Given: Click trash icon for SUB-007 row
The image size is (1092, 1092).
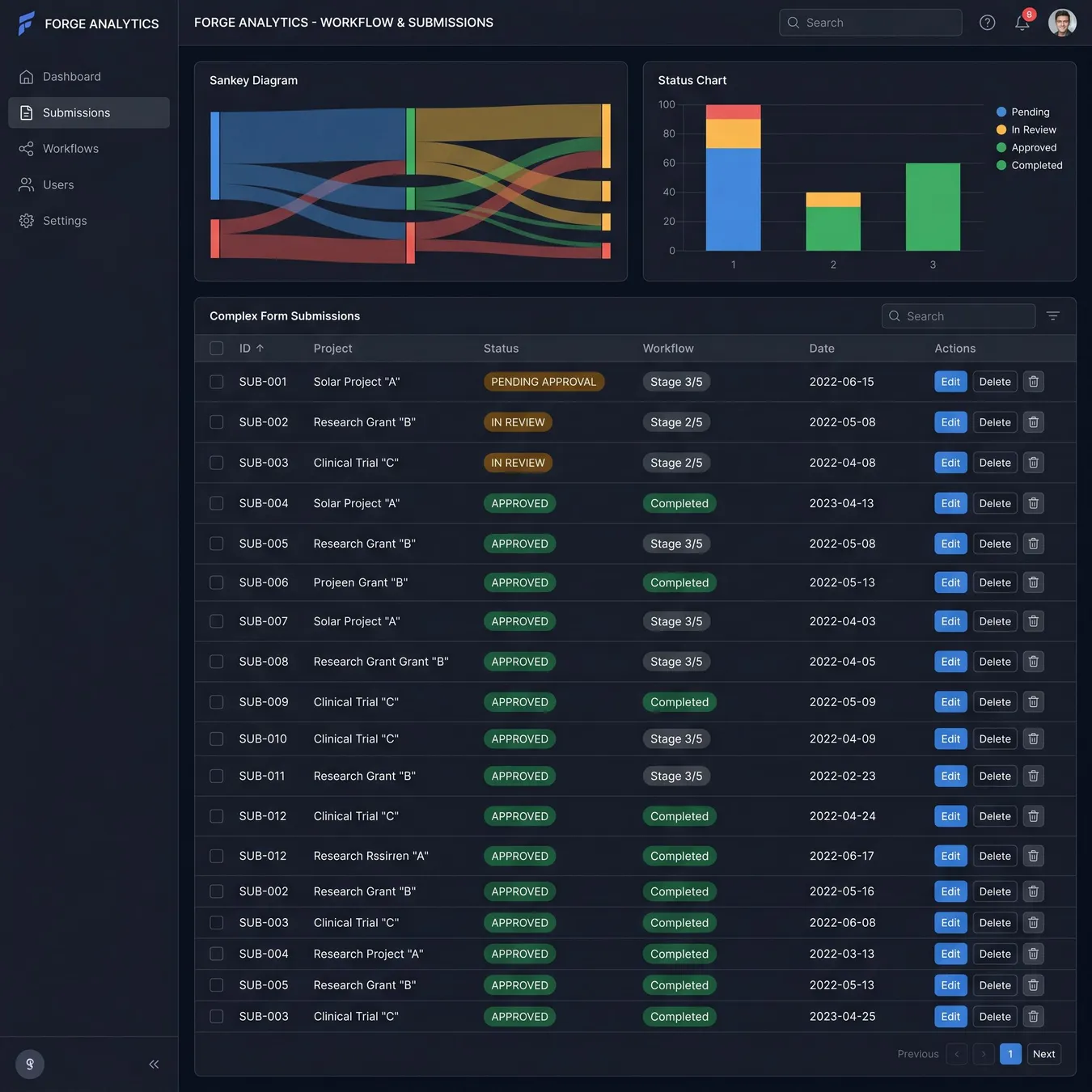Looking at the screenshot, I should 1033,621.
